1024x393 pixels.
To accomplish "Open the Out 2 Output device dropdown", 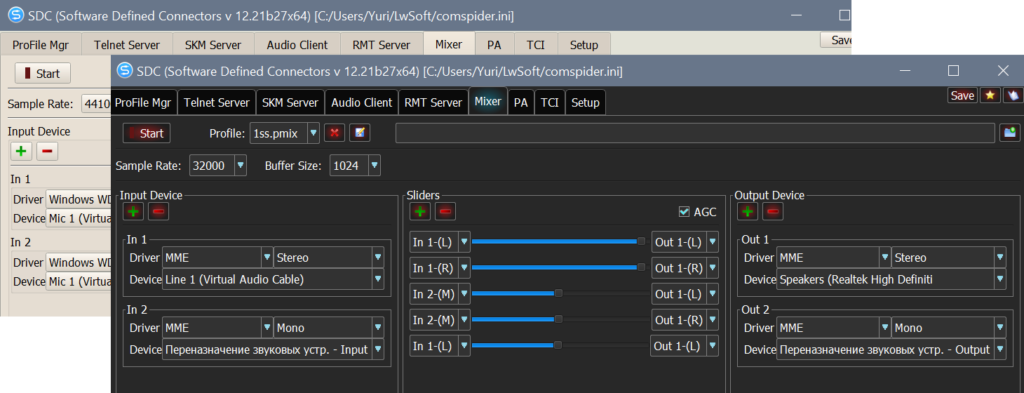I will pos(1000,349).
